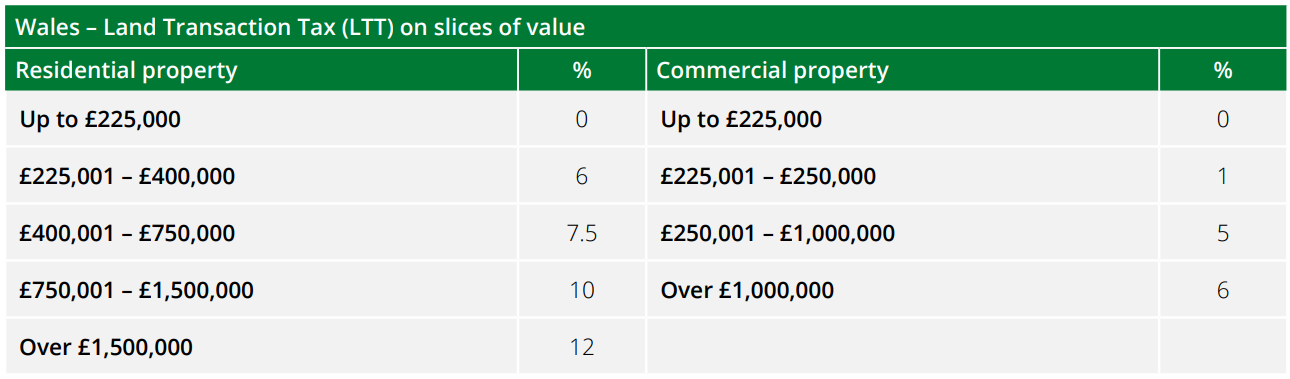Select the Commercial property column header
This screenshot has height=379, width=1290.
(902, 70)
